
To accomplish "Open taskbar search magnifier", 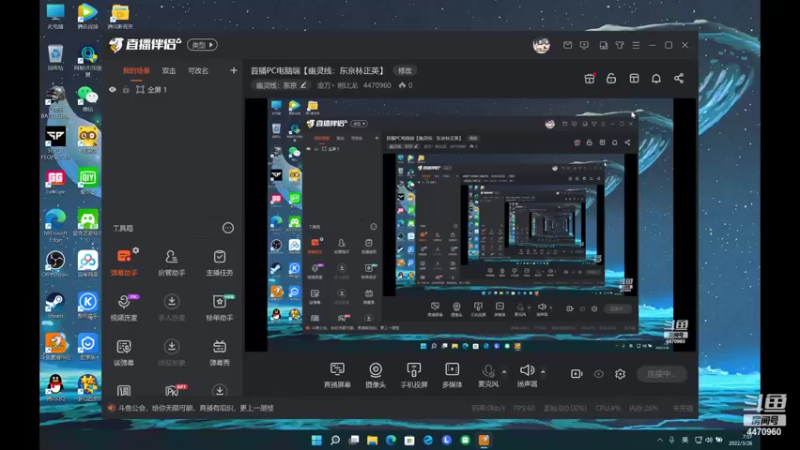I will [335, 440].
